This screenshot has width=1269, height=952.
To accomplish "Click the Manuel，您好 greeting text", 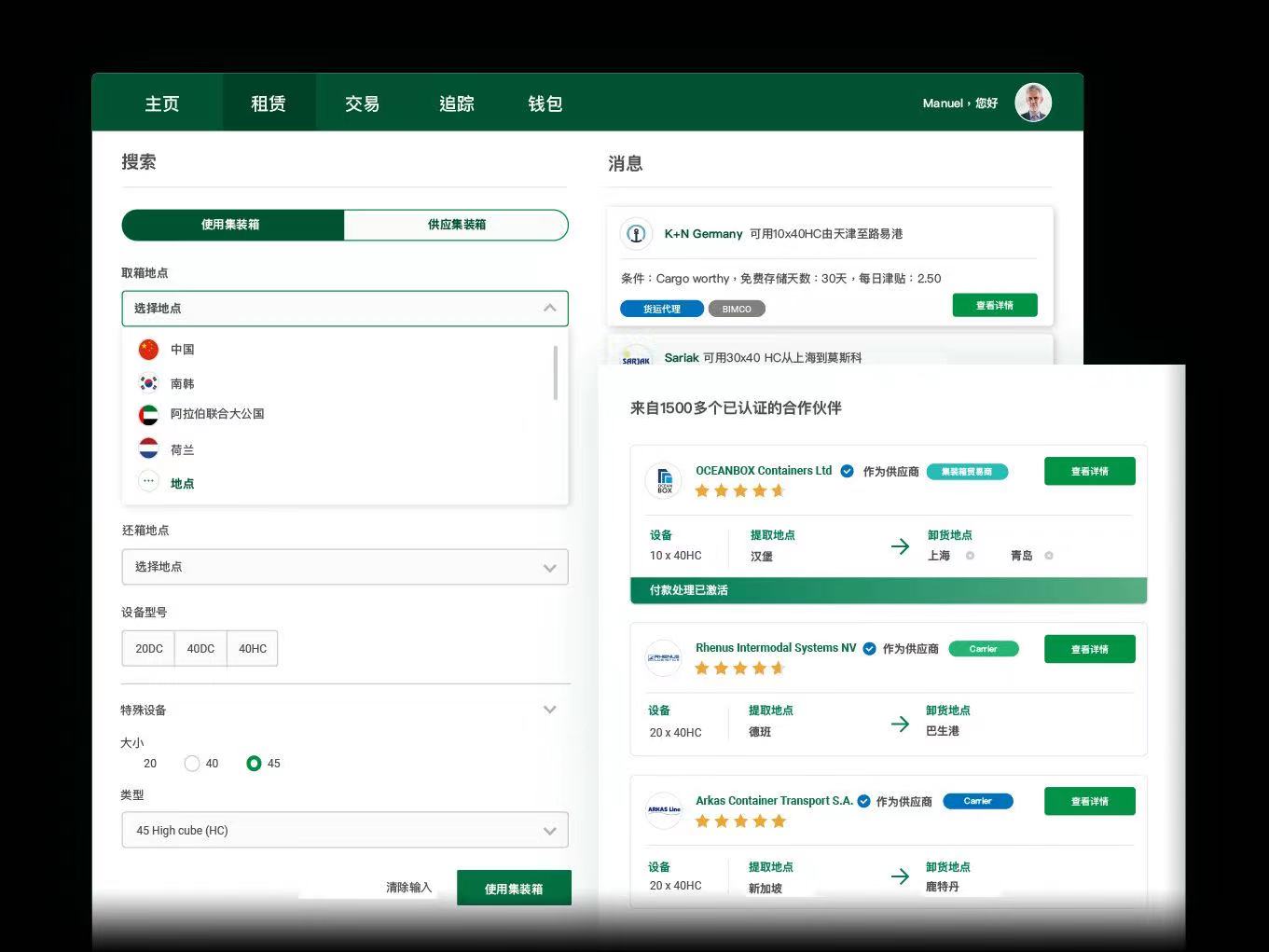I will coord(959,103).
